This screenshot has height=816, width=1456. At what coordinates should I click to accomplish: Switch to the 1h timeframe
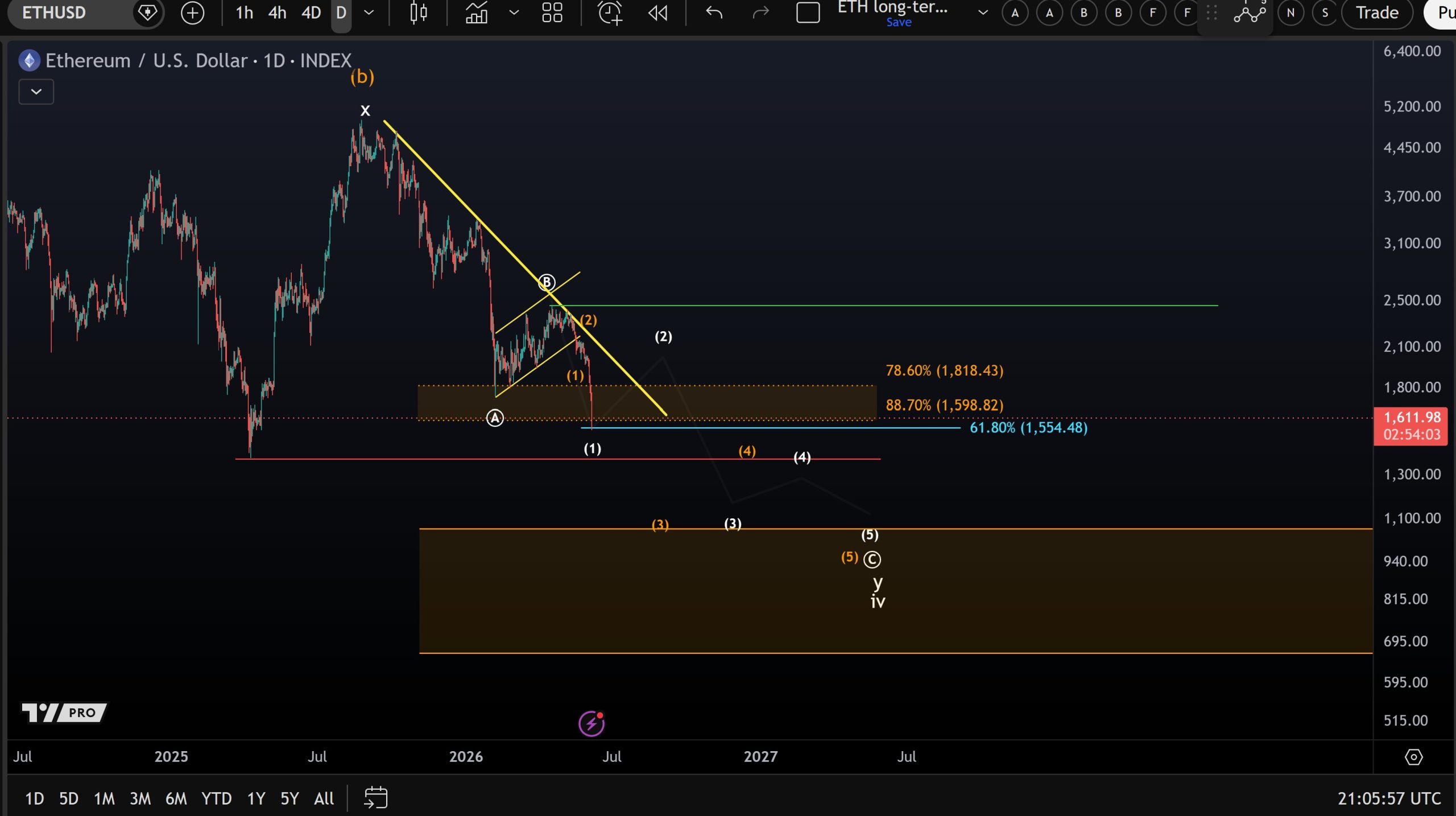click(x=244, y=13)
